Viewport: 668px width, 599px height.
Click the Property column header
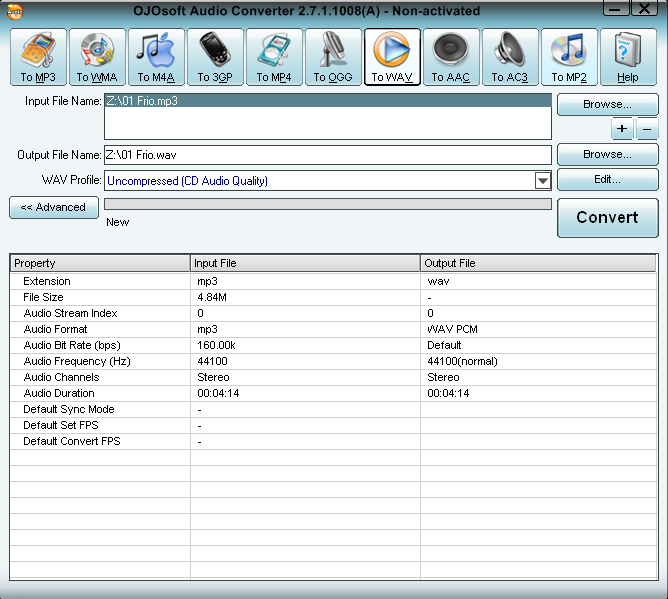pyautogui.click(x=100, y=263)
